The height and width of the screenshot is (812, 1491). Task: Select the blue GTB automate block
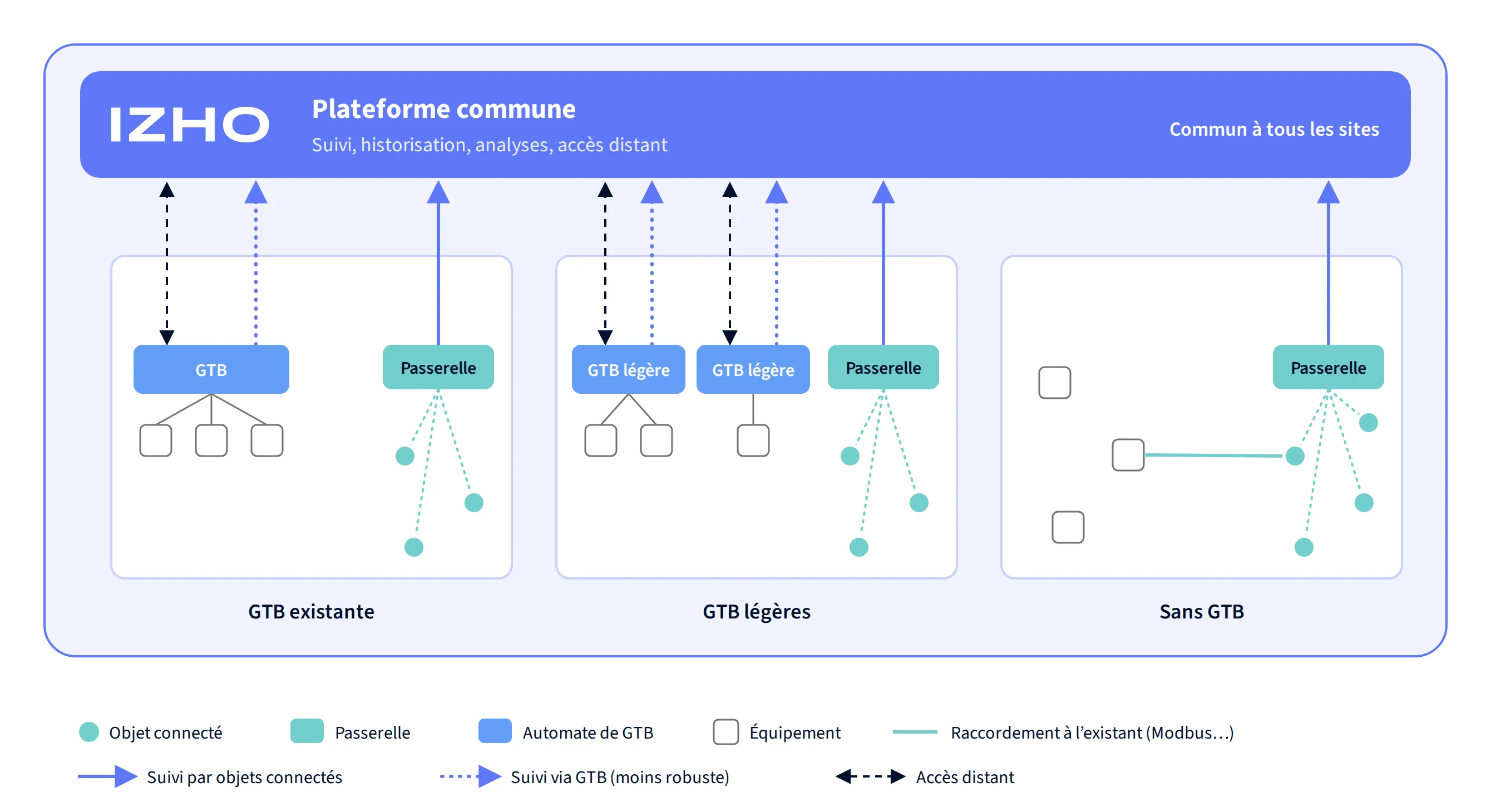[211, 369]
